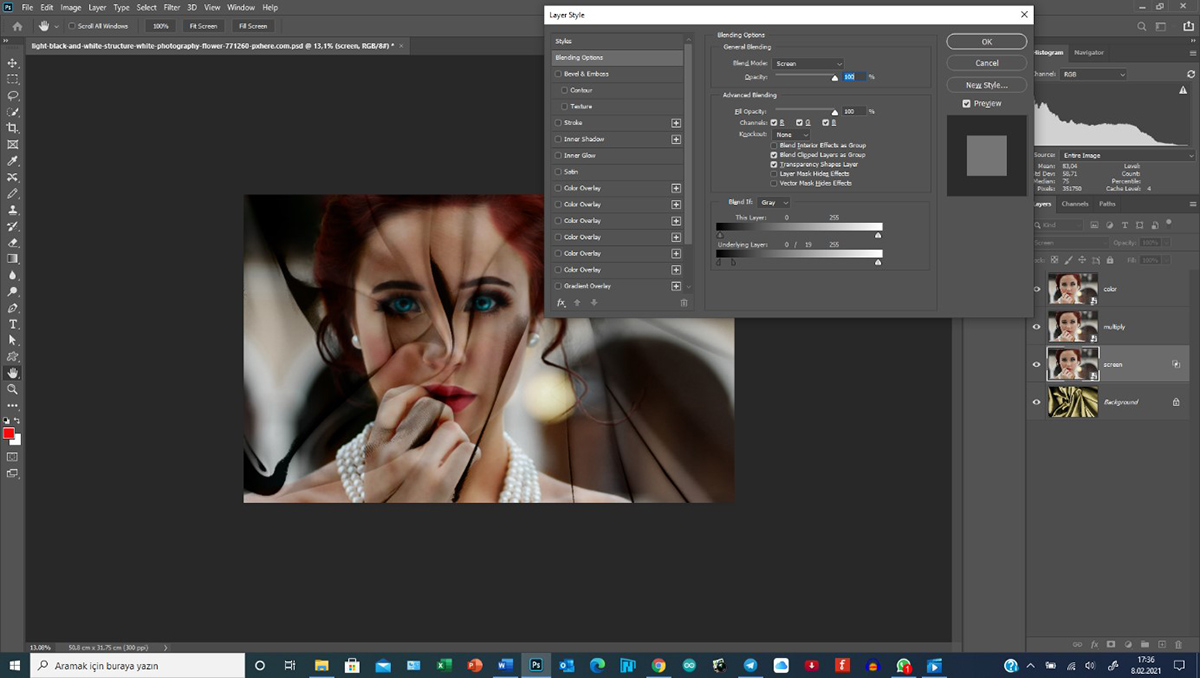Open Photoshop from the Windows taskbar
This screenshot has height=678, width=1200.
point(536,665)
